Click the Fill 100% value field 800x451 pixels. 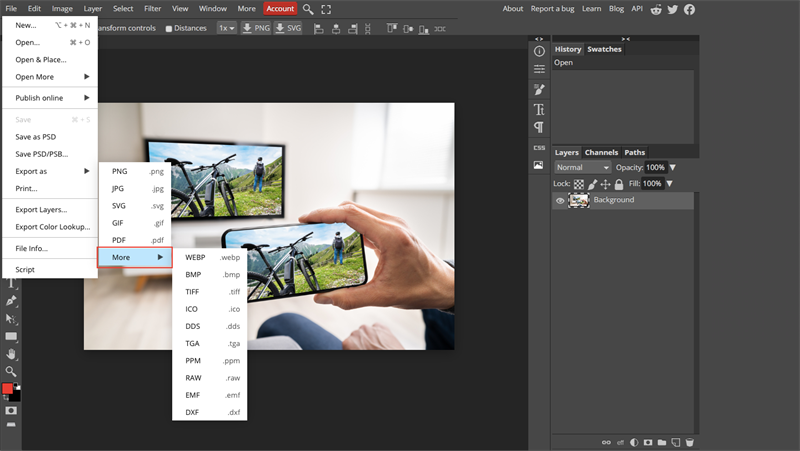click(652, 184)
